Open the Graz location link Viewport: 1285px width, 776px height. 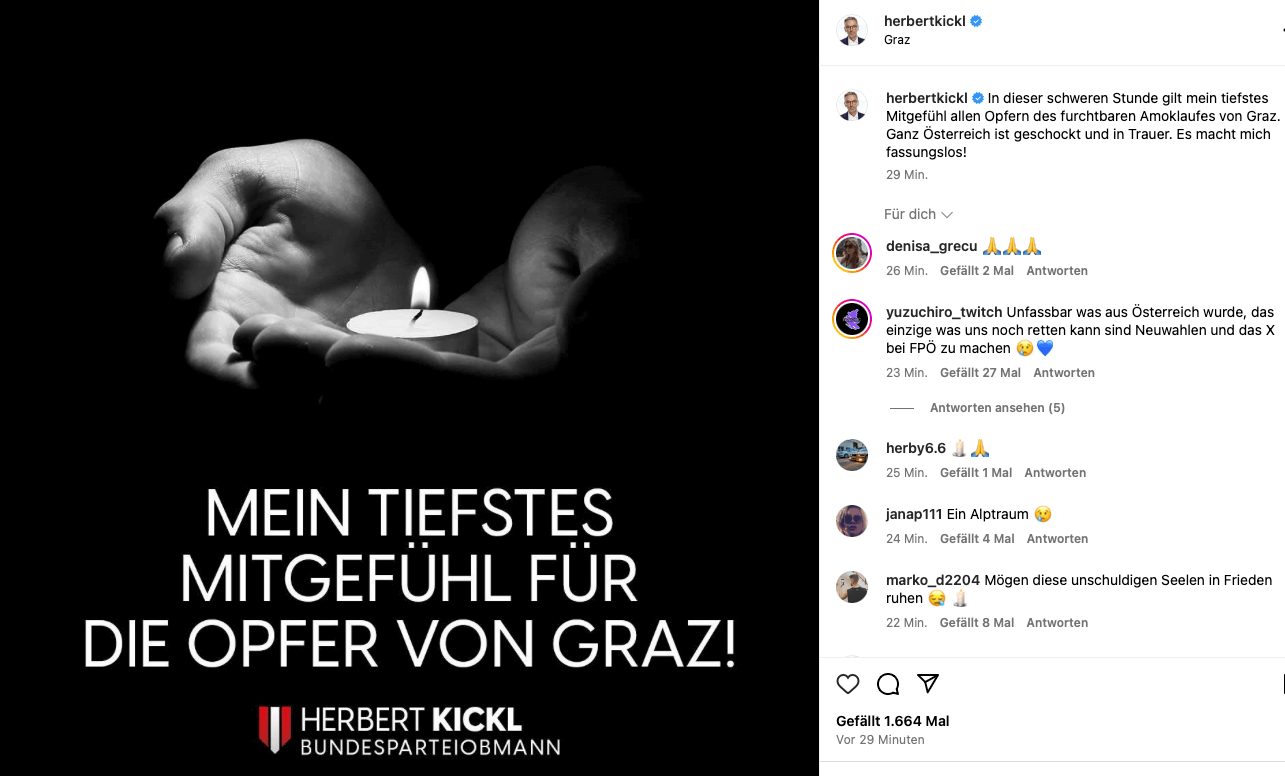pyautogui.click(x=897, y=40)
